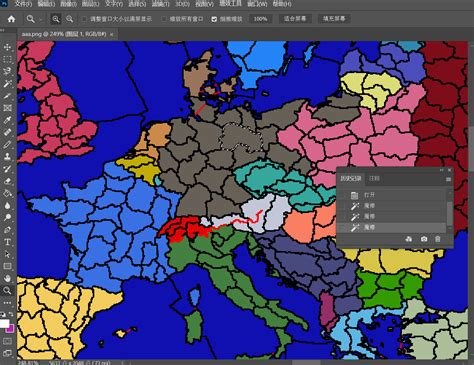Select the Brush tool
The height and width of the screenshot is (365, 474).
click(7, 144)
